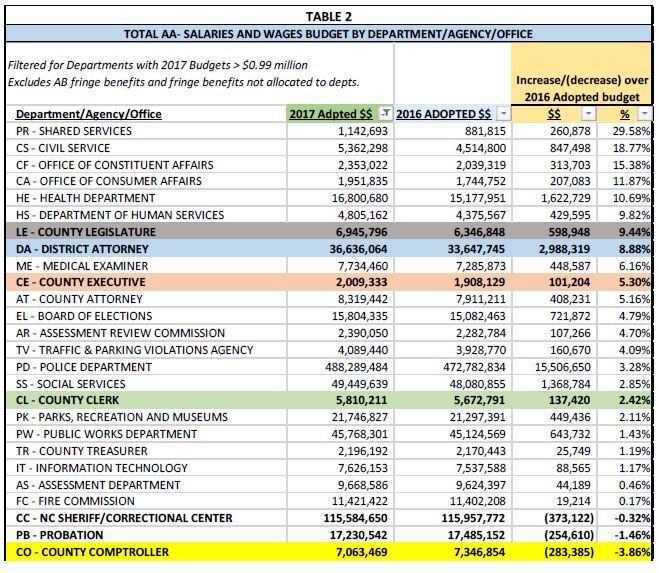Viewport: 659px width, 573px height.
Task: Select the 18.77% Civil Service percentage cell
Action: click(625, 148)
